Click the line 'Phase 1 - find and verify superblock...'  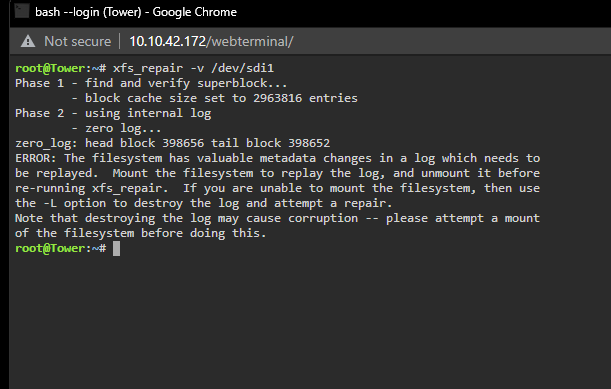tap(151, 83)
